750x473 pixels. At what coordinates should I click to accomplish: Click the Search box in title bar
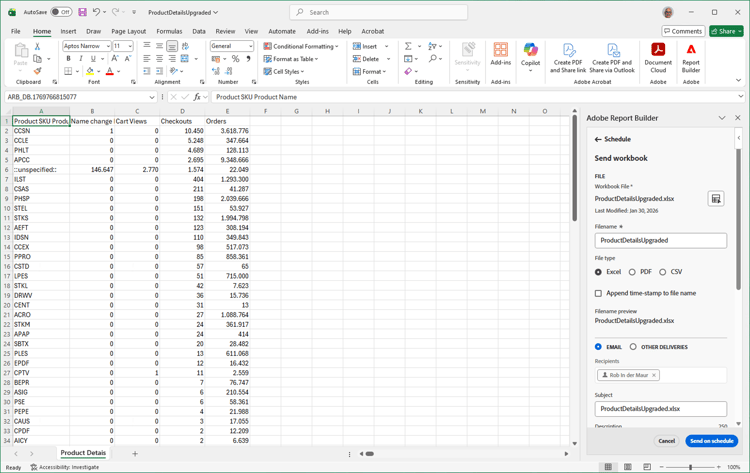point(378,12)
